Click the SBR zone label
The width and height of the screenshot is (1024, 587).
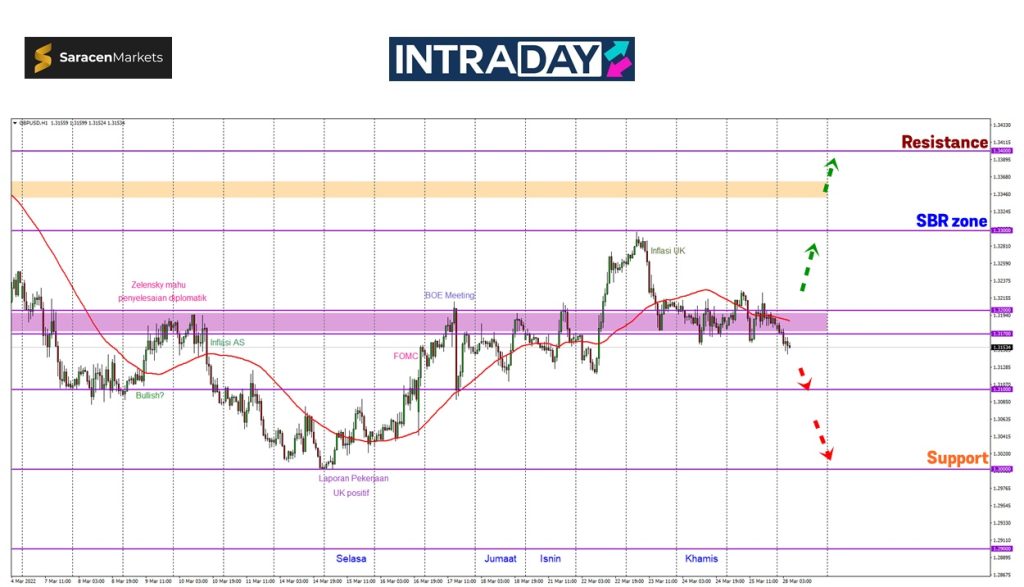click(x=951, y=221)
